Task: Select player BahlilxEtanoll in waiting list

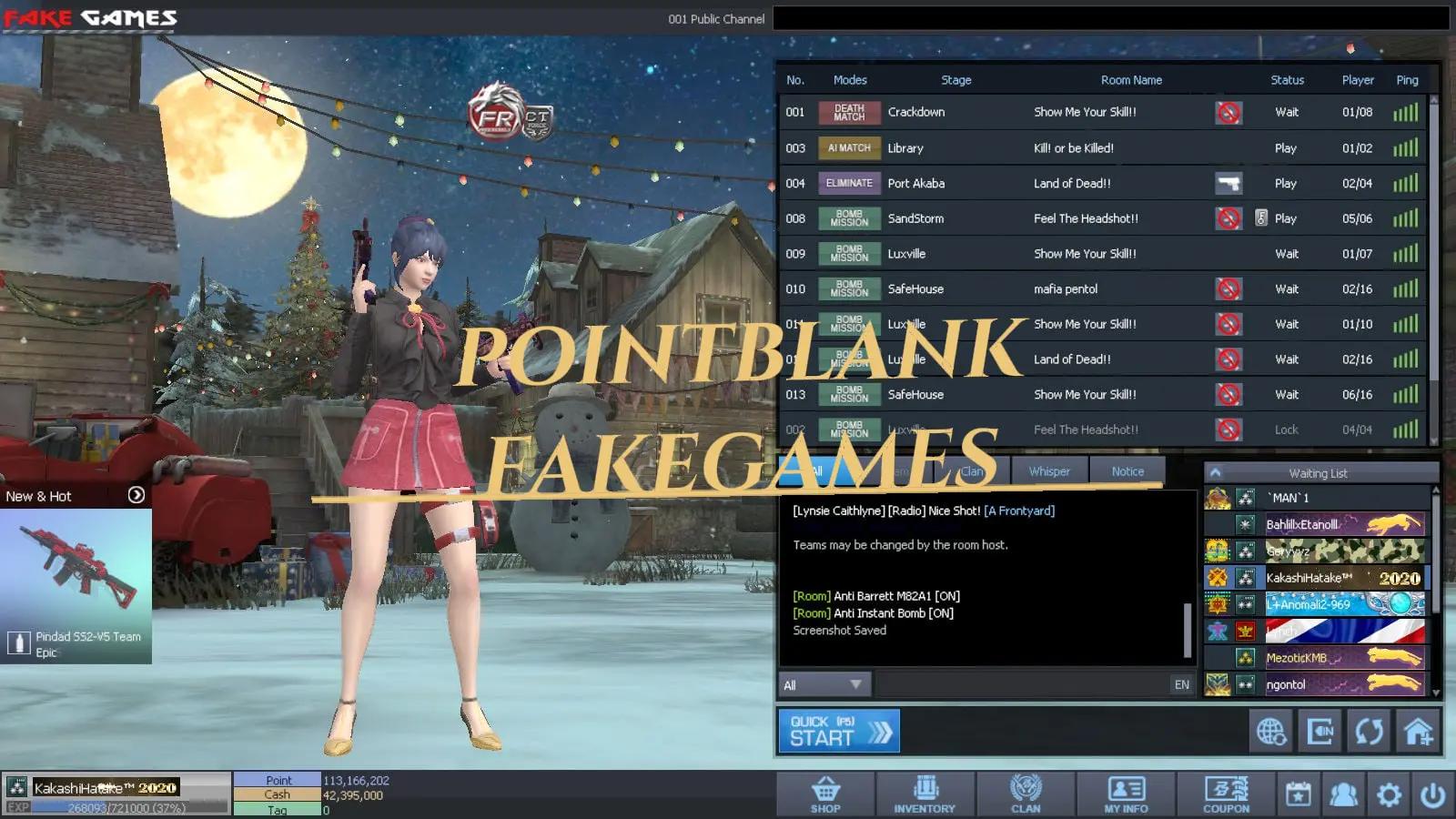Action: (x=1315, y=524)
